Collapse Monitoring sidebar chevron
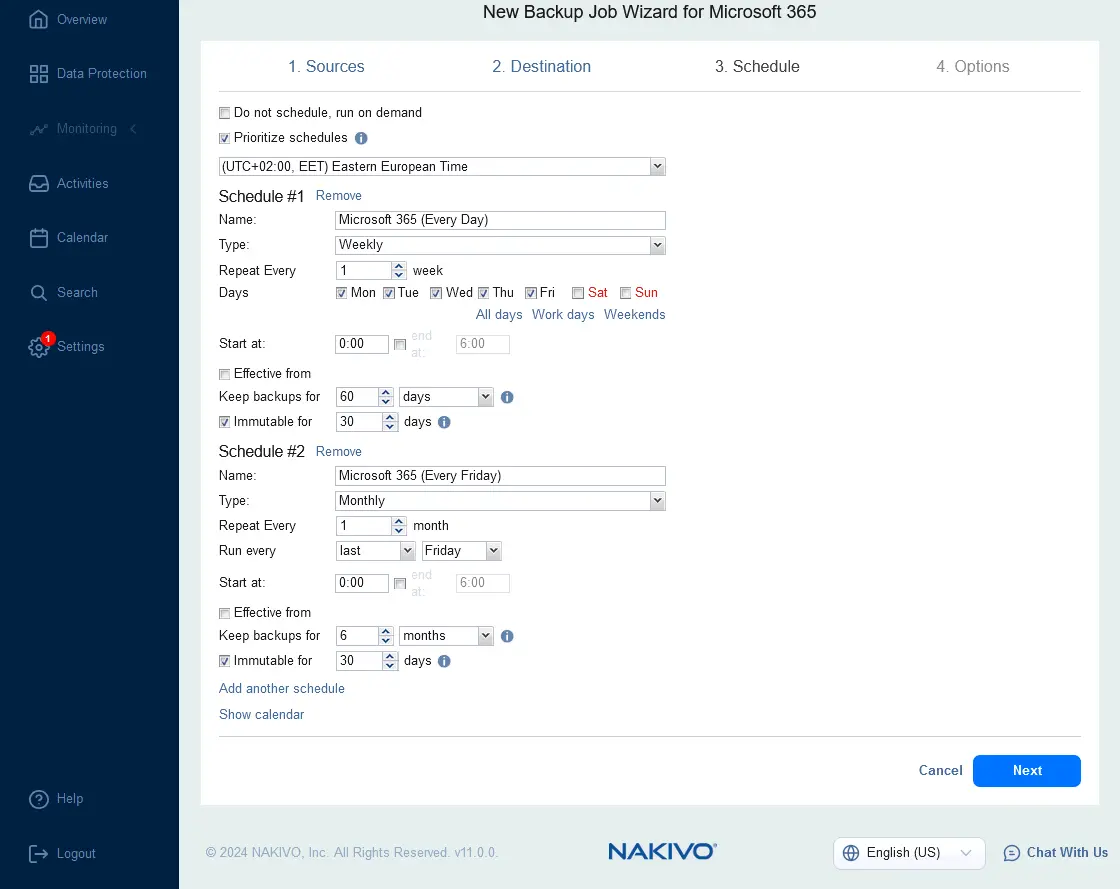 pos(134,129)
